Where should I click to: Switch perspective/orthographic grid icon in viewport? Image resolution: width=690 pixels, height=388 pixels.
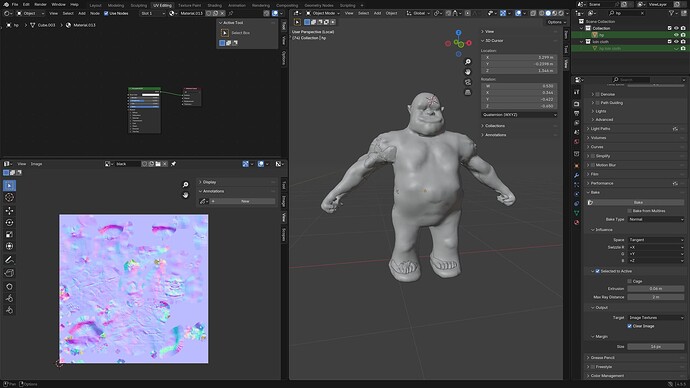468,92
